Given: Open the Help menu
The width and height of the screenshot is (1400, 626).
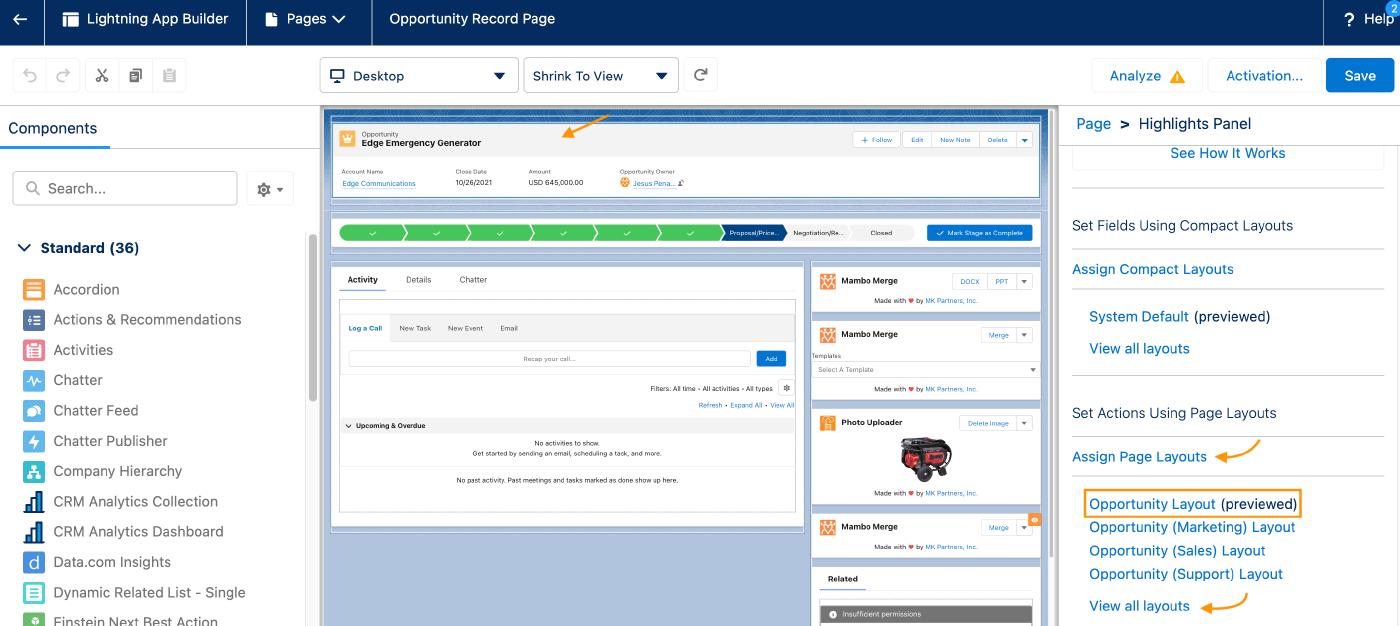Looking at the screenshot, I should coord(1368,19).
